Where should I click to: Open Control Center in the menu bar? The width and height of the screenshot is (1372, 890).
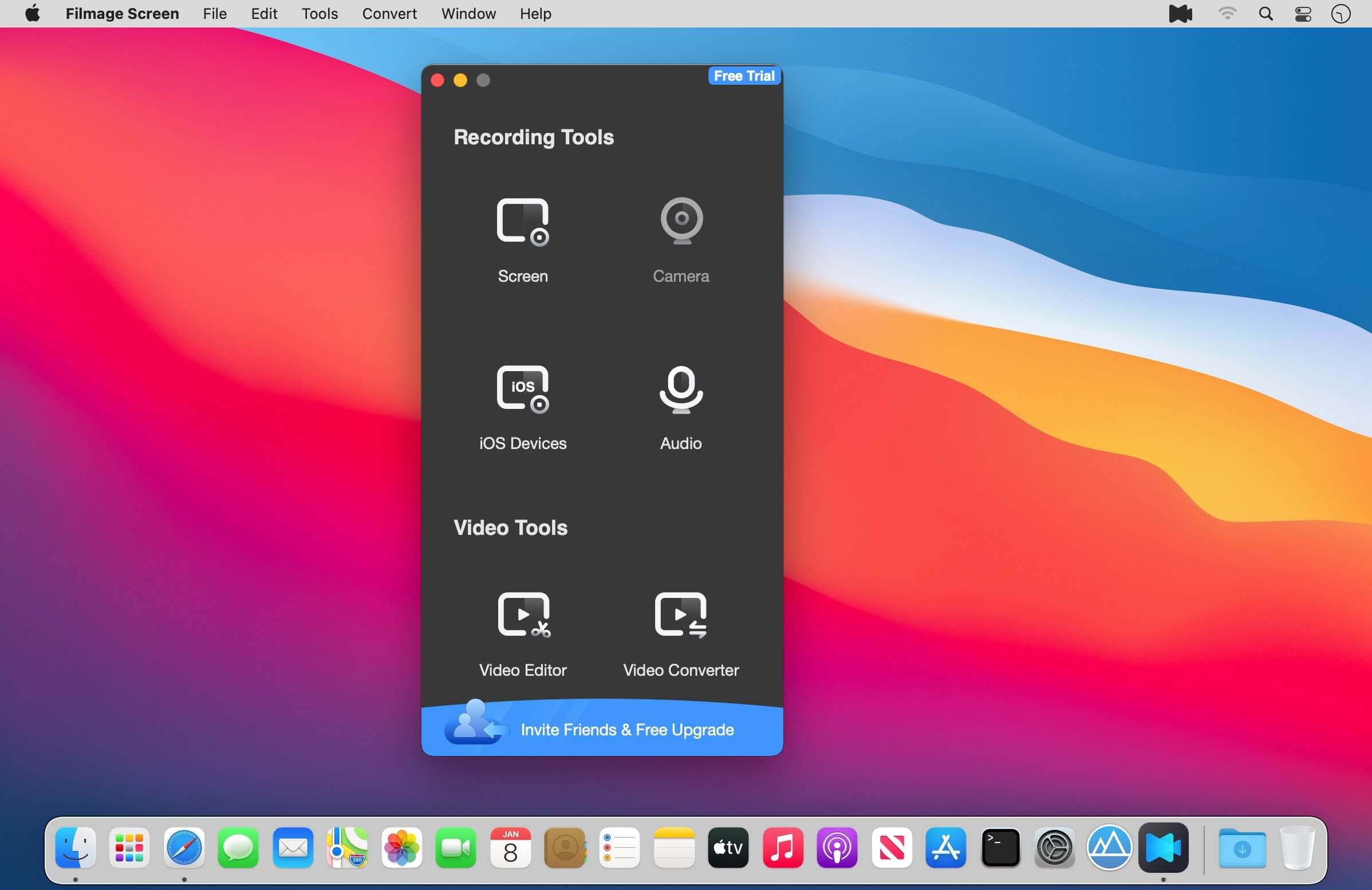point(1303,14)
